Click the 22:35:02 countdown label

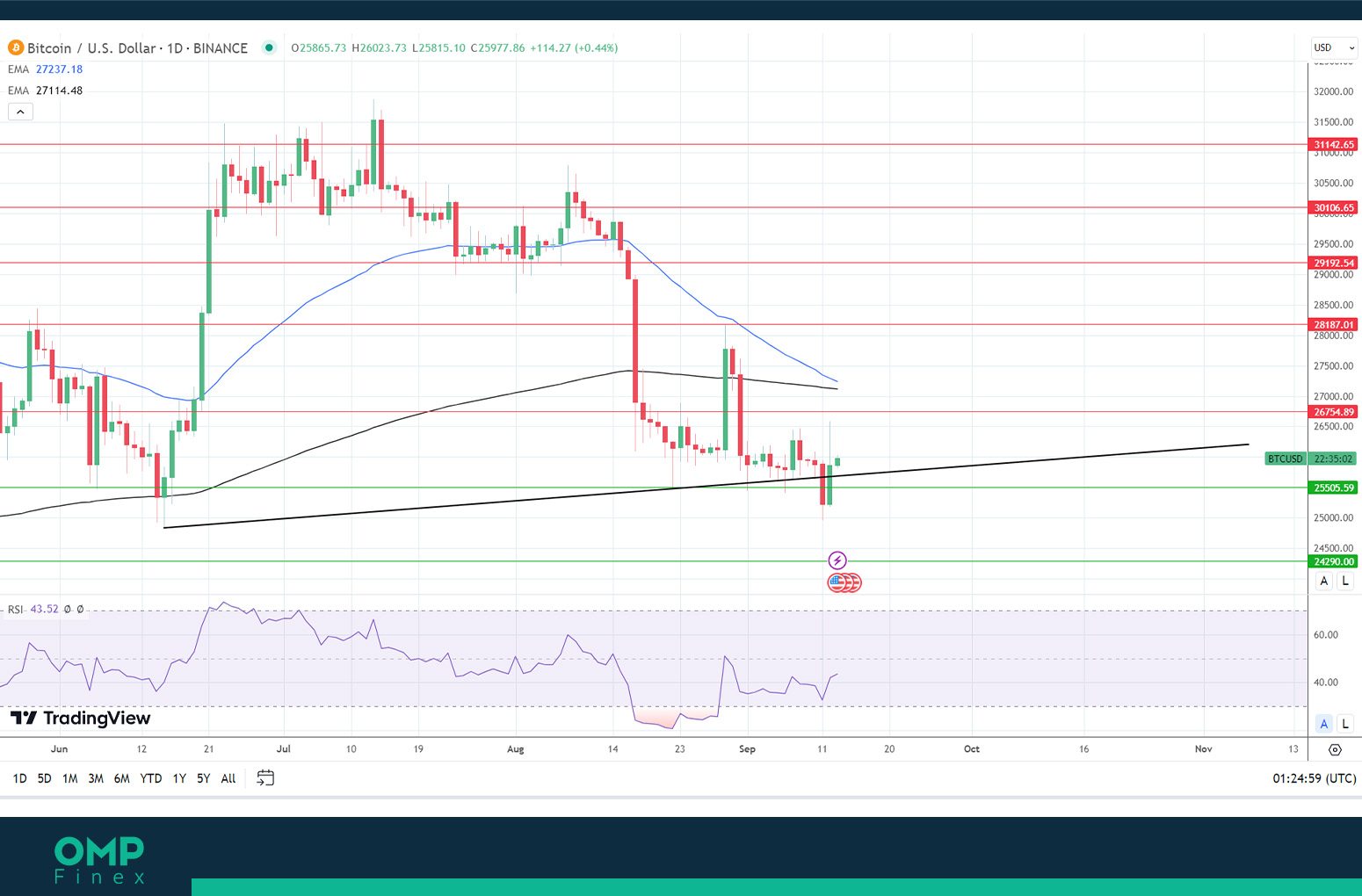point(1334,459)
